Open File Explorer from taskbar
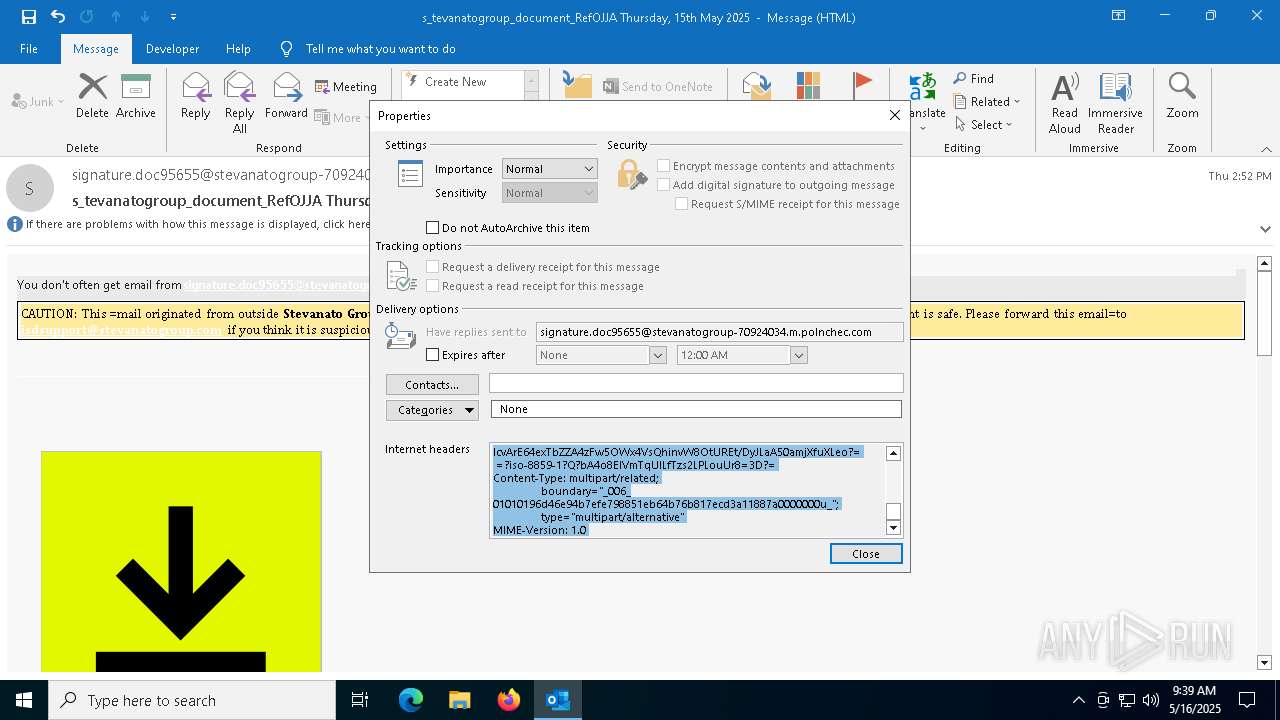 pos(459,700)
